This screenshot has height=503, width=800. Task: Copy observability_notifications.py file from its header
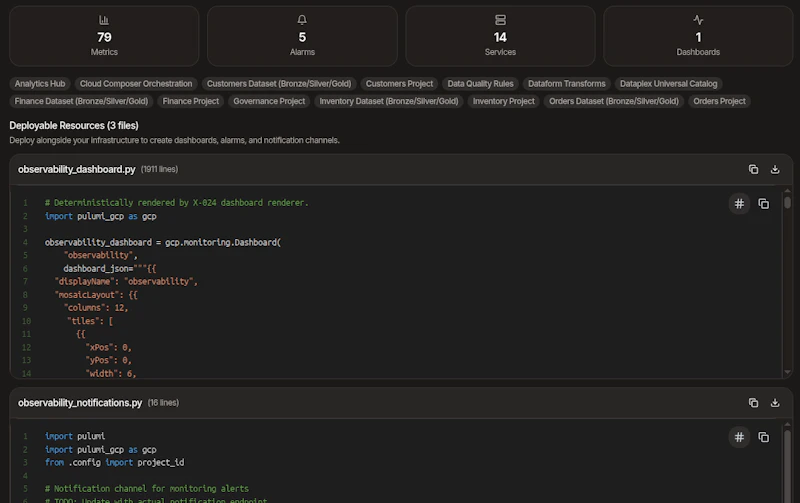[753, 403]
